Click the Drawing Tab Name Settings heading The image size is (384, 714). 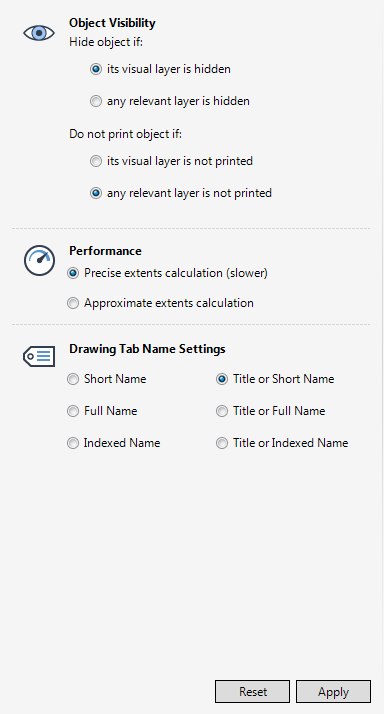click(x=147, y=349)
